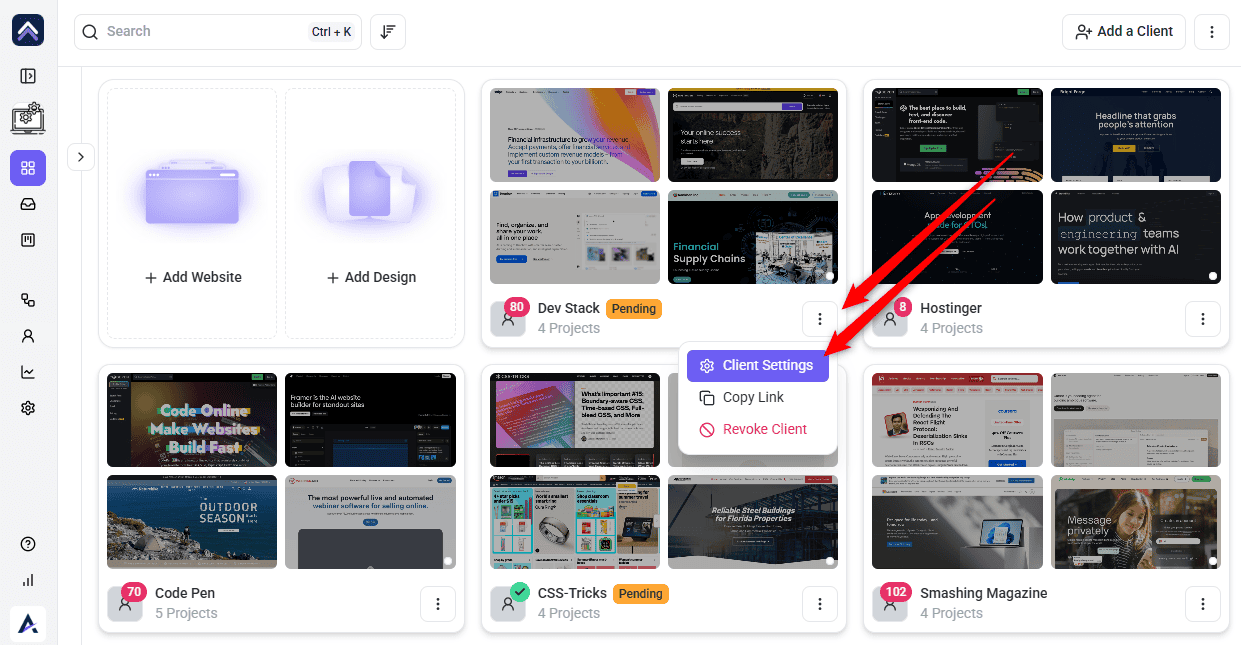This screenshot has height=645, width=1241.
Task: Open the Outdoor Season thumbnail
Action: coord(192,522)
